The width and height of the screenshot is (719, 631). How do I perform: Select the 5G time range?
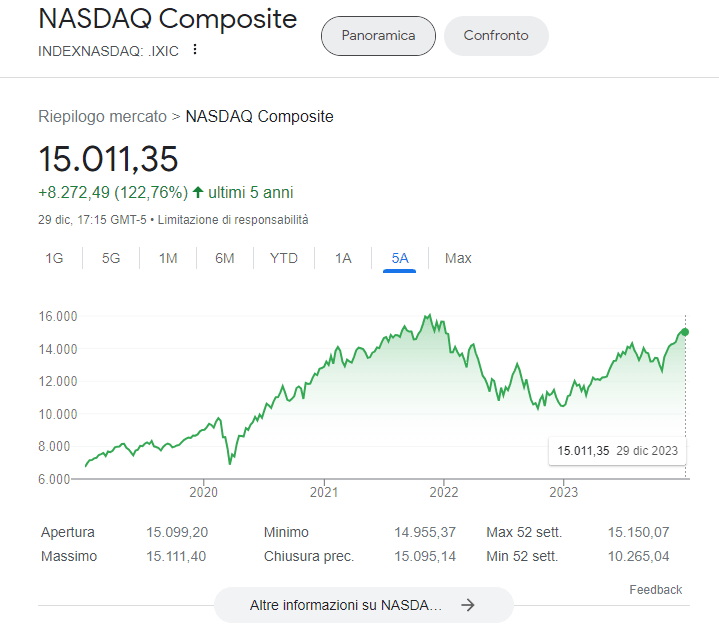(x=111, y=258)
